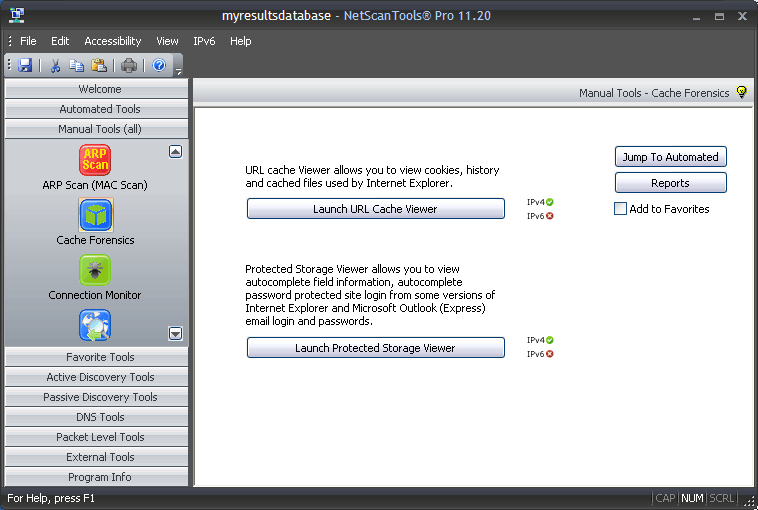
Task: Click IPv6 red X for URL Cache Viewer
Action: [x=550, y=216]
